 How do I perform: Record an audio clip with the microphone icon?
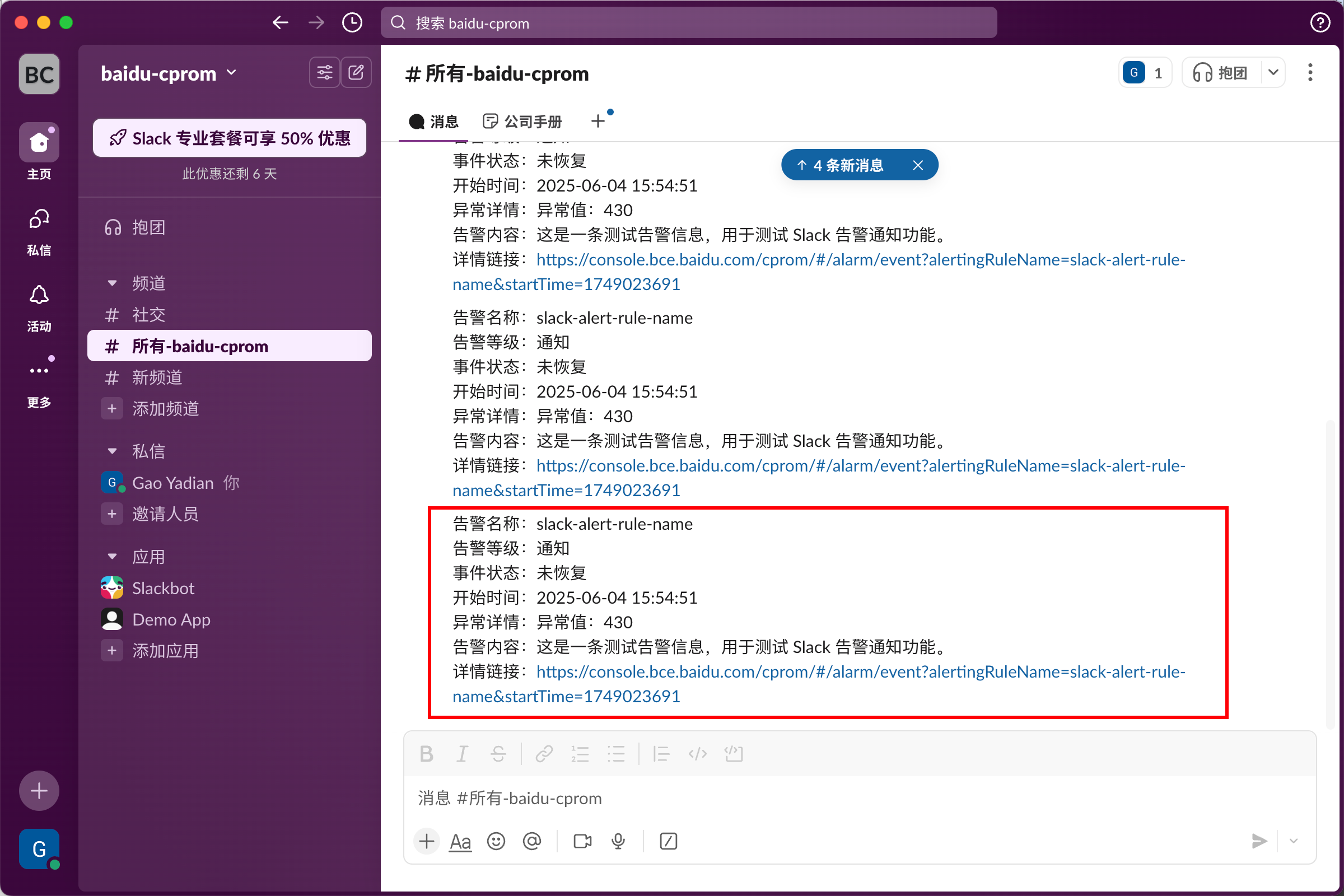coord(618,841)
